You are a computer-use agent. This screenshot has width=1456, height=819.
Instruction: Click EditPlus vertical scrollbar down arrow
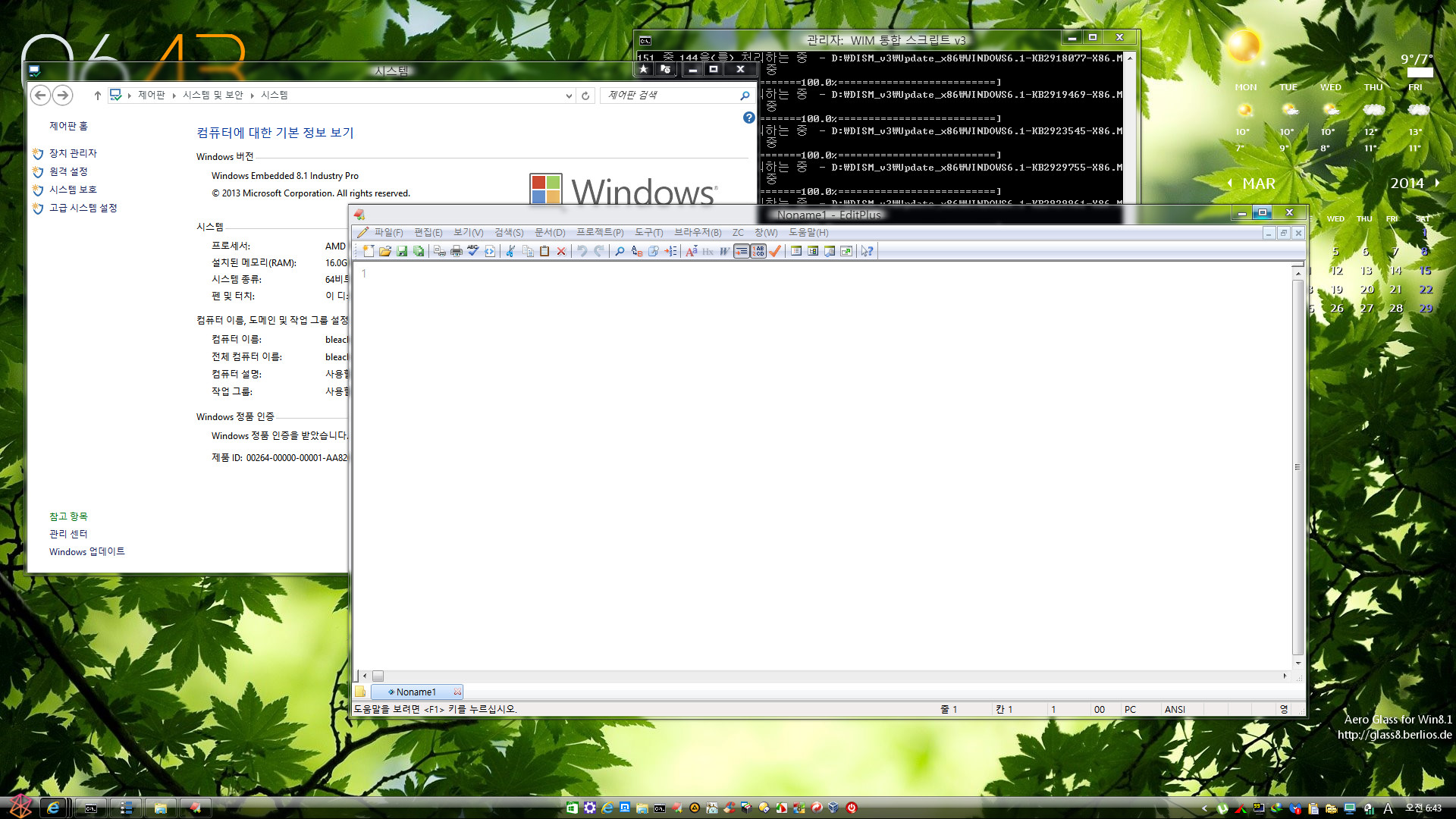tap(1298, 663)
